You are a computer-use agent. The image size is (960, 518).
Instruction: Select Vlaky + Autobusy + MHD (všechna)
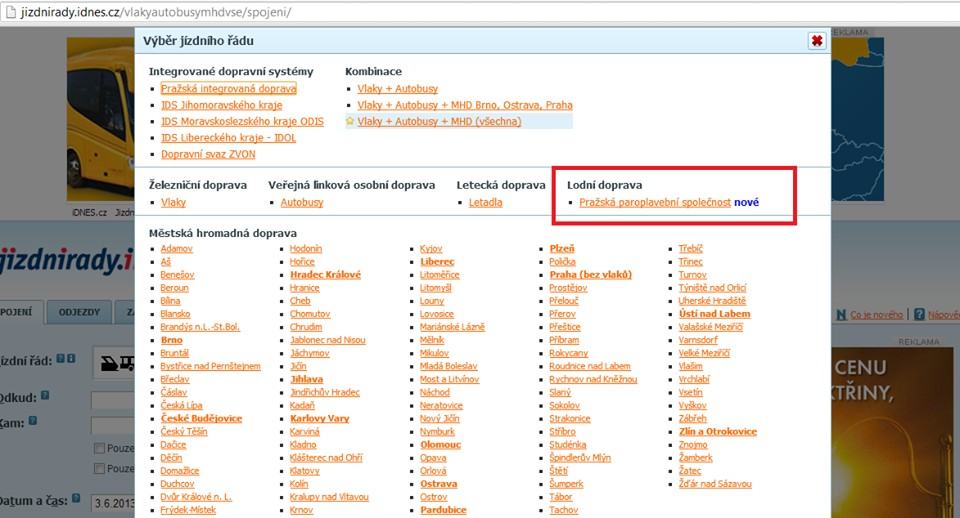point(440,121)
